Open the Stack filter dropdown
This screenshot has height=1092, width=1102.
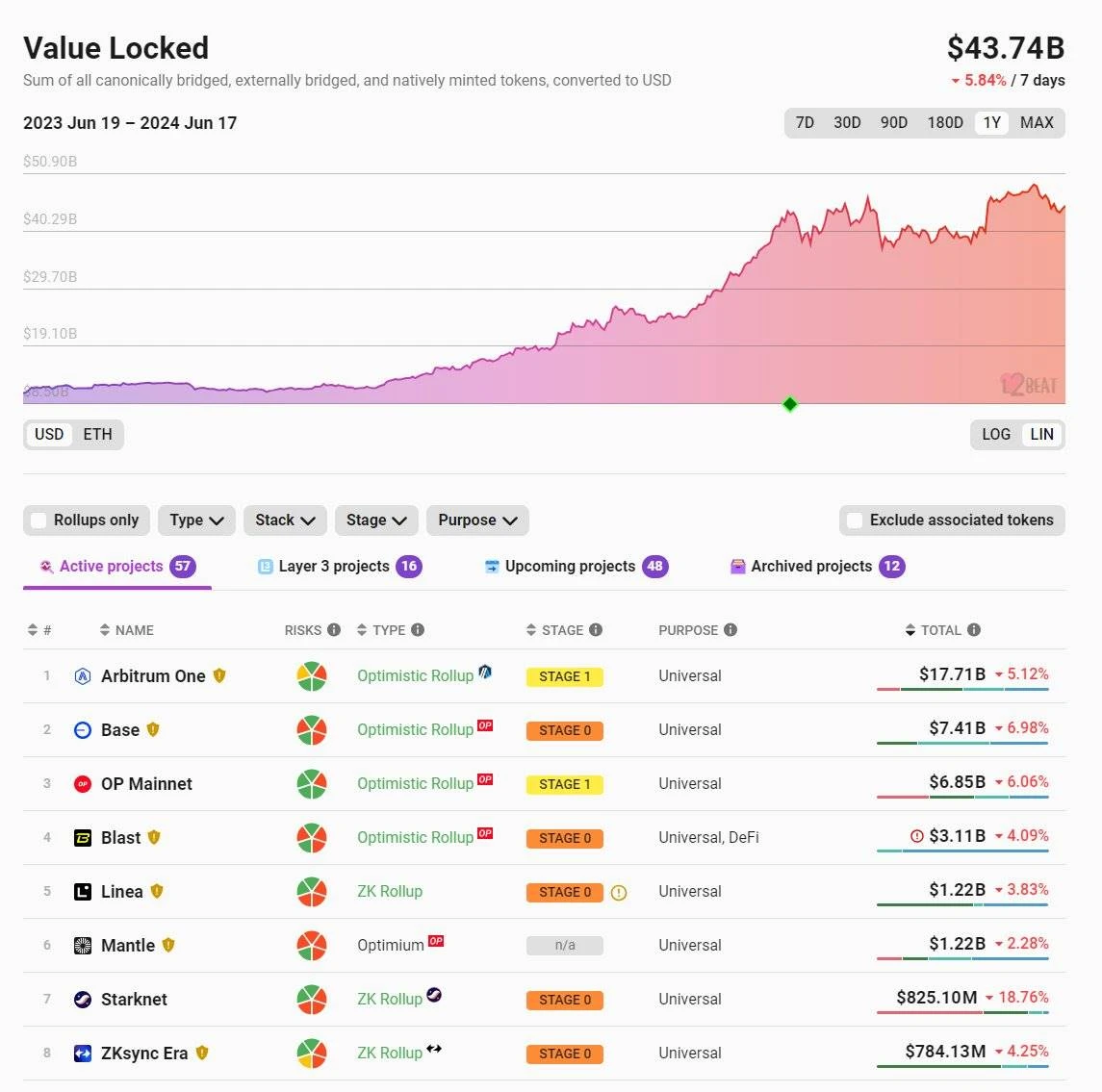[x=285, y=520]
